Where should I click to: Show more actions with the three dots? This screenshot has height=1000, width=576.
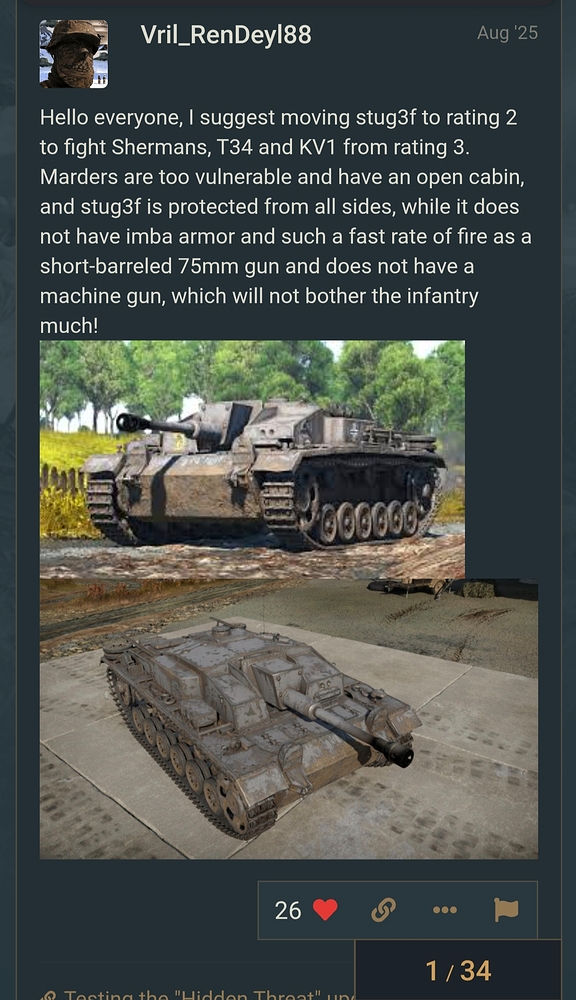click(445, 909)
